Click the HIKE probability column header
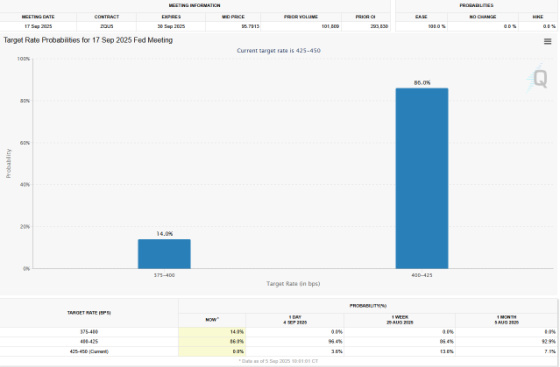 (x=538, y=17)
